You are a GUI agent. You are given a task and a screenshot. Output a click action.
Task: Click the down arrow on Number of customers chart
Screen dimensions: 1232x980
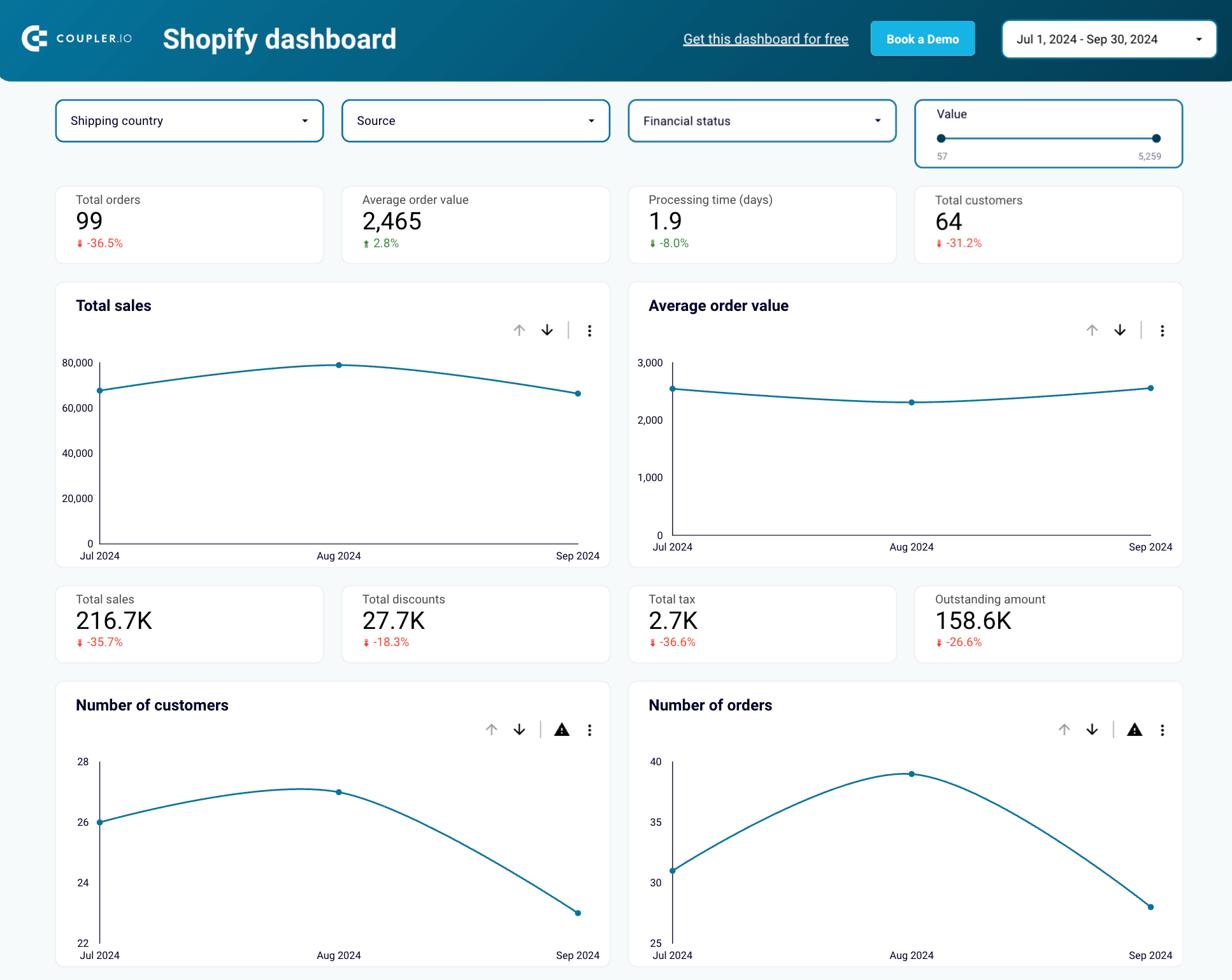[x=519, y=730]
